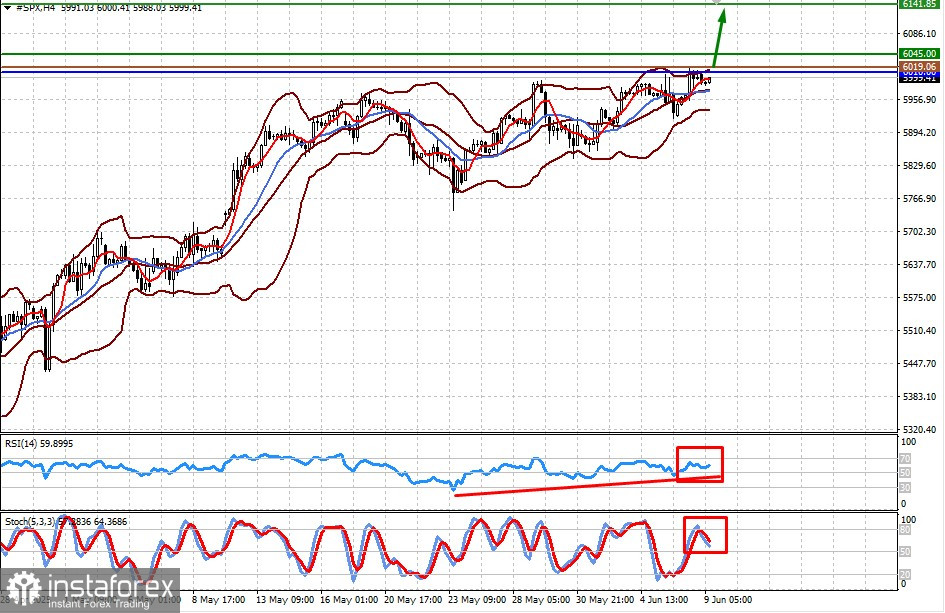Click the 8 May 17:00 time label
This screenshot has width=945, height=613.
click(219, 600)
